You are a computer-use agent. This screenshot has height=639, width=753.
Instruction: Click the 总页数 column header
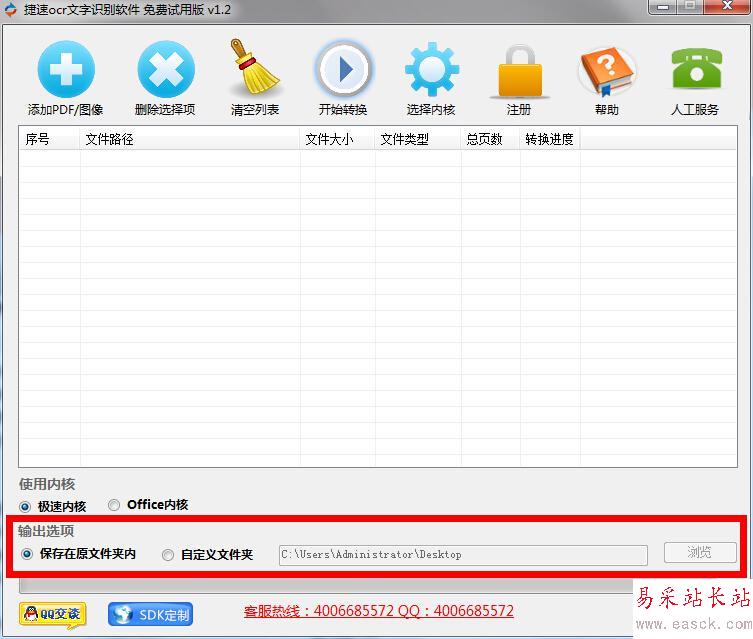(490, 139)
